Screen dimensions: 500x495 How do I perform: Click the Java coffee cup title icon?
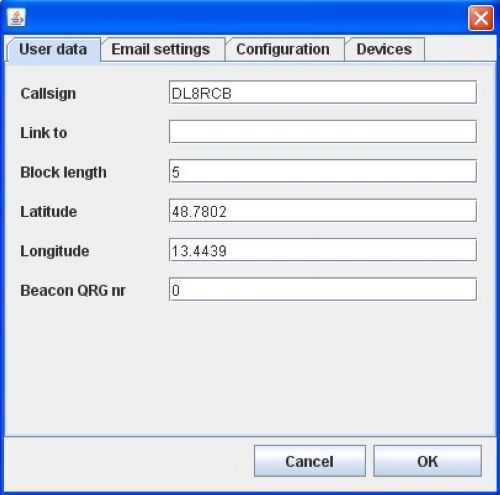(x=16, y=18)
